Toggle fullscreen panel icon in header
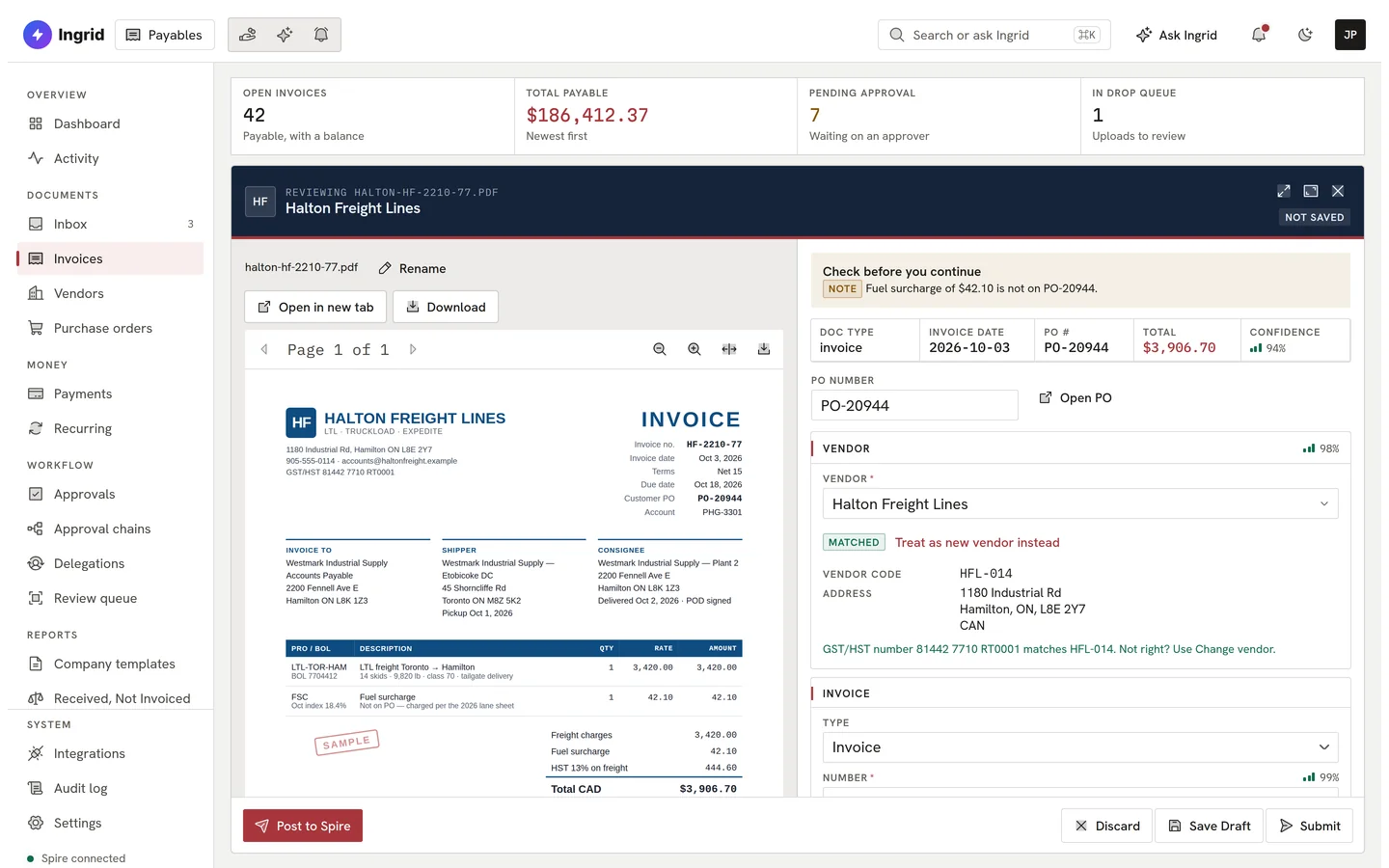1389x868 pixels. click(1311, 191)
